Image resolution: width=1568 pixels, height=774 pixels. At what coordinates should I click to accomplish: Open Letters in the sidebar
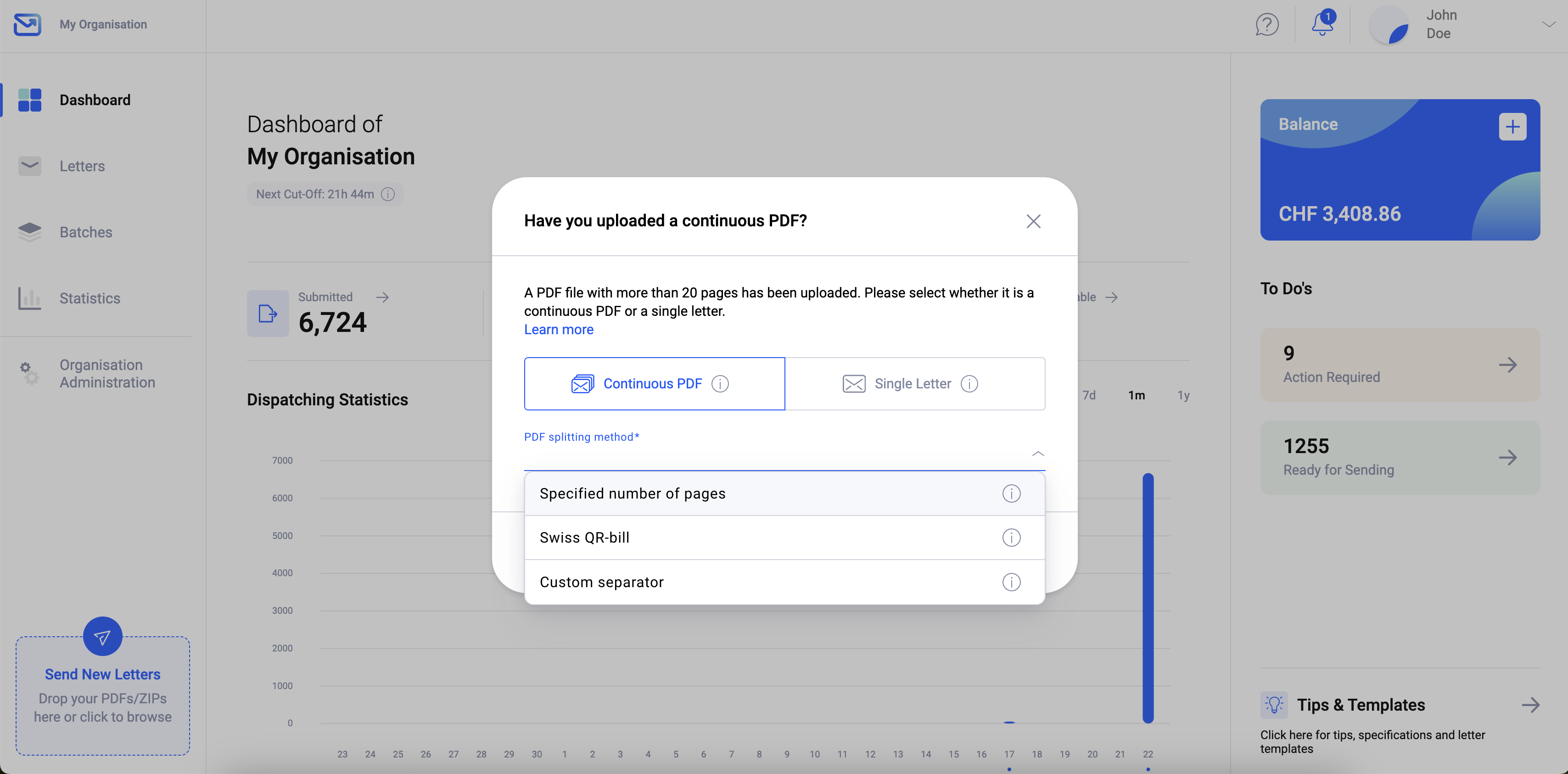82,166
